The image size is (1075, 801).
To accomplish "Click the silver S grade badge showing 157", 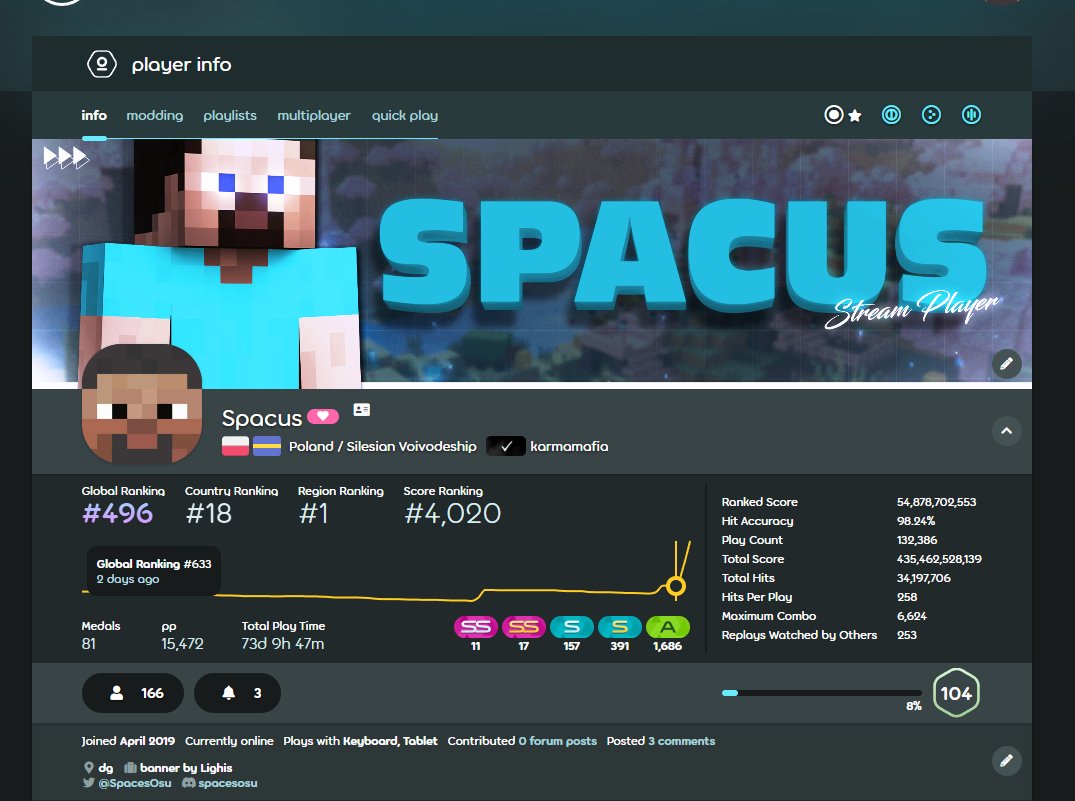I will click(x=572, y=627).
